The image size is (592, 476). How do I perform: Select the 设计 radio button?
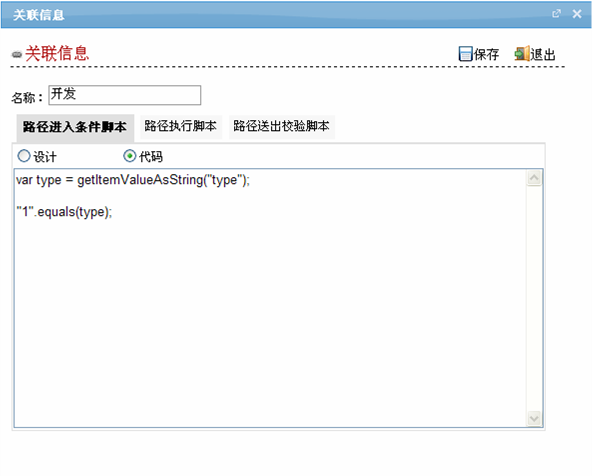coord(24,156)
